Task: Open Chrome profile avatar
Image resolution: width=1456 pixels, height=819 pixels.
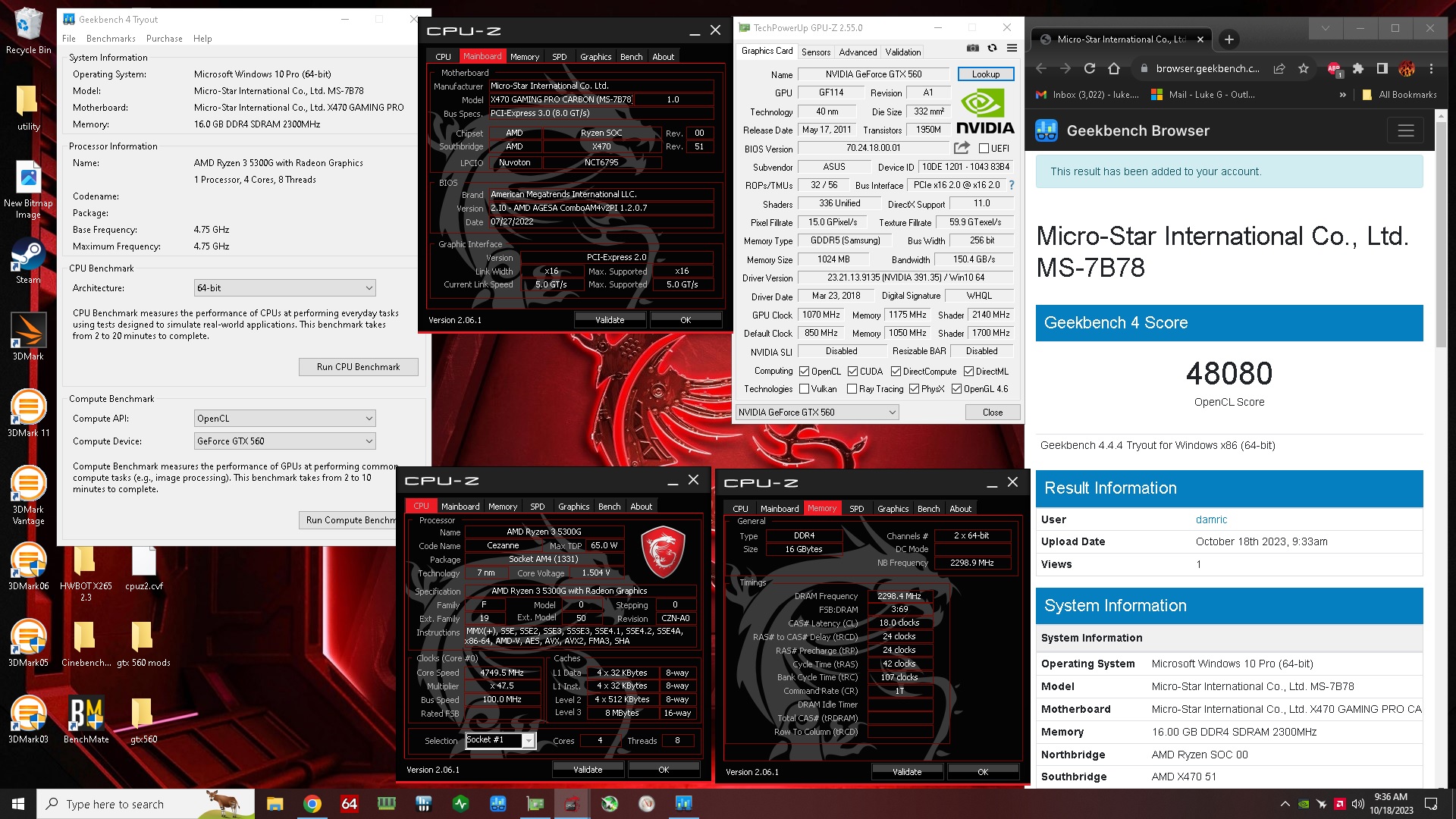Action: (x=1407, y=68)
